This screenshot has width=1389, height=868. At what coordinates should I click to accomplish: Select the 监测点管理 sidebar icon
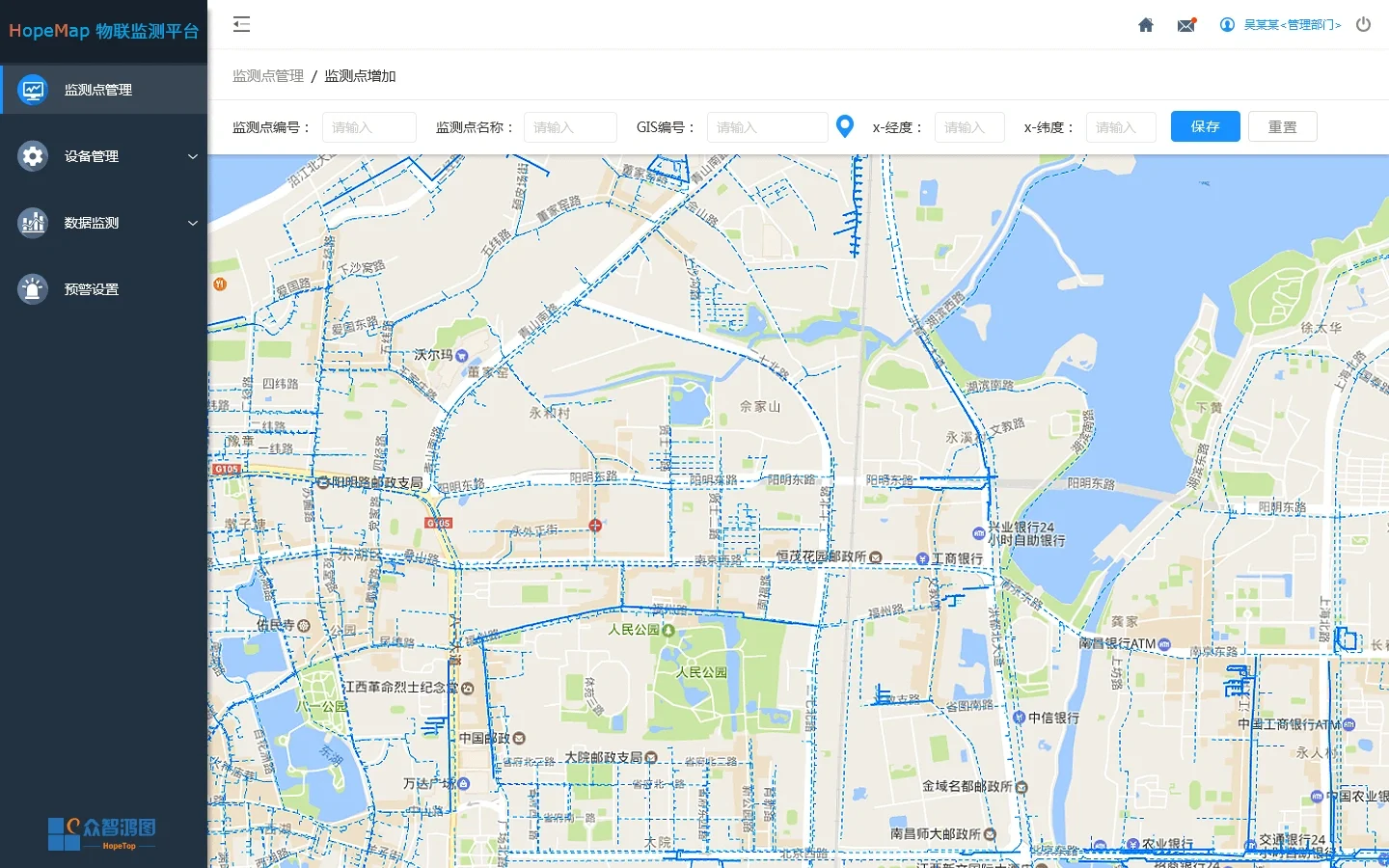point(33,89)
